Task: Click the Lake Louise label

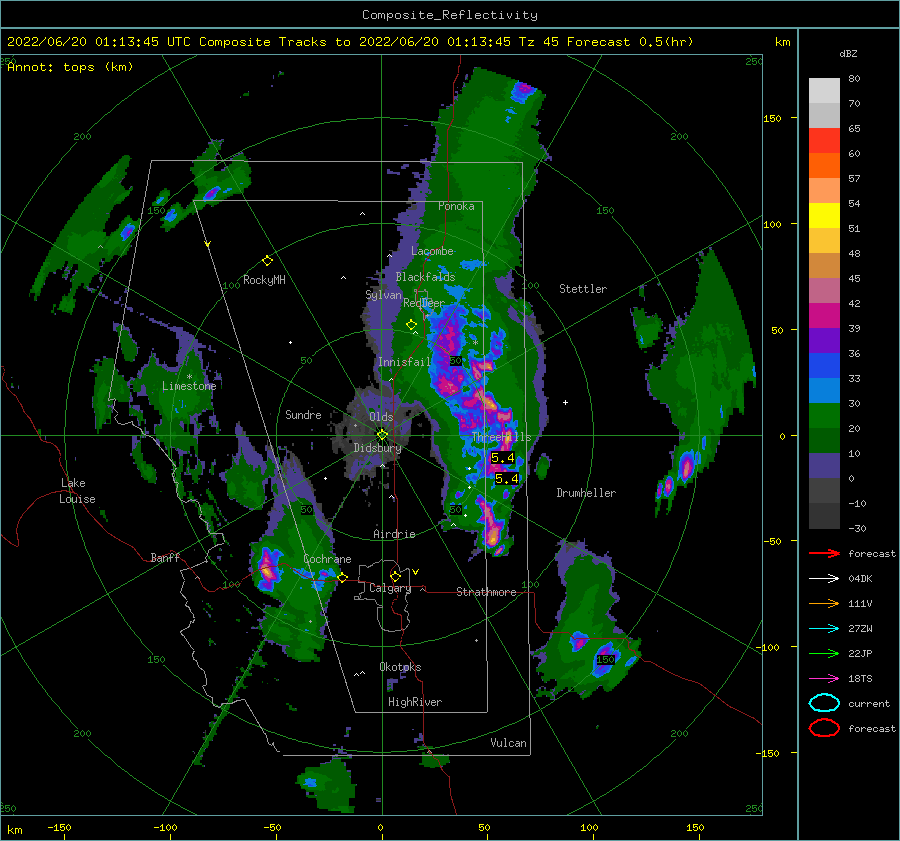Action: coord(77,491)
